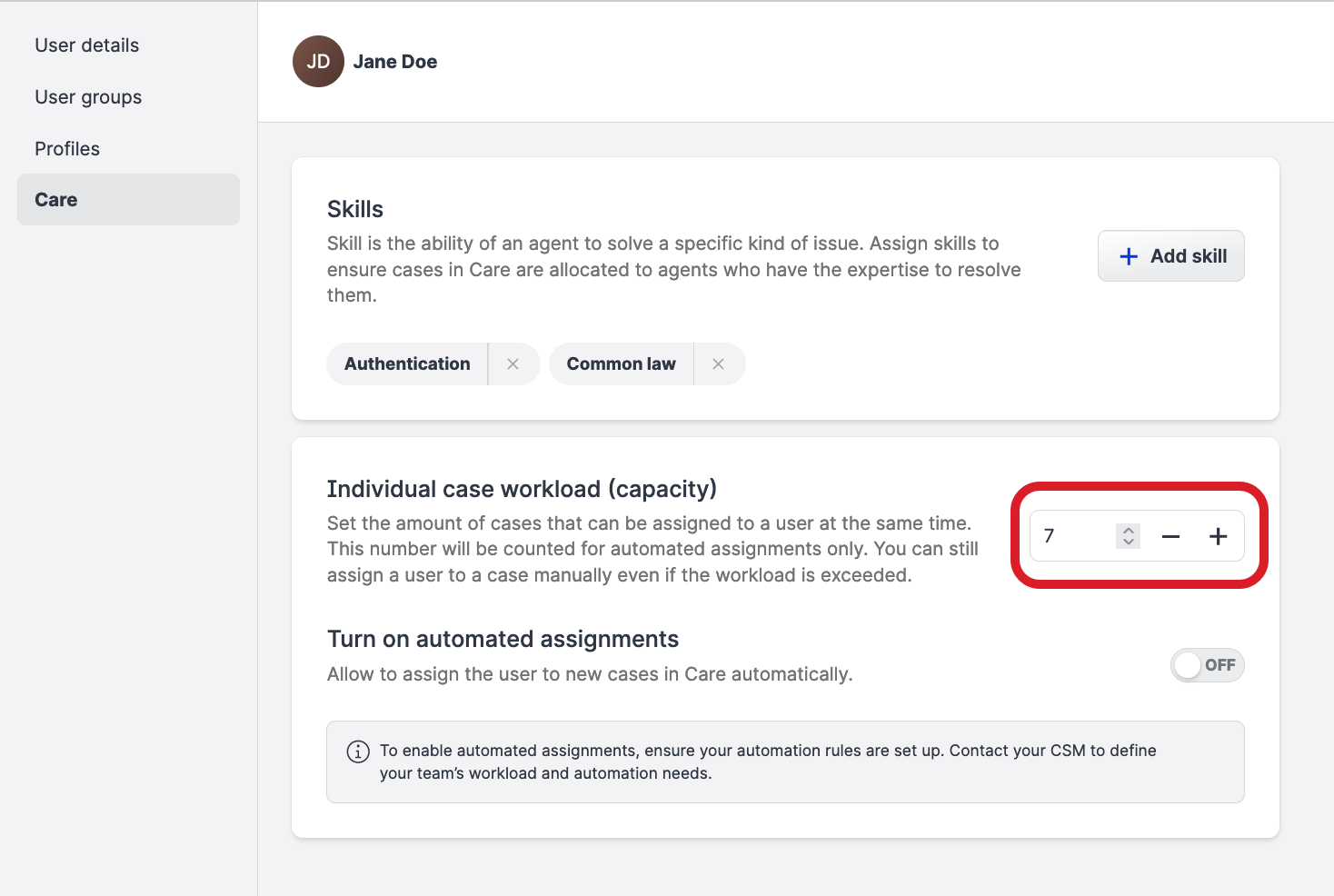Click the info icon in the notice
The width and height of the screenshot is (1334, 896).
click(x=358, y=752)
